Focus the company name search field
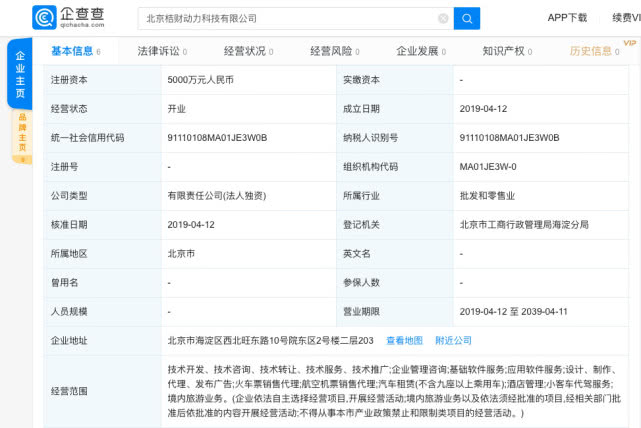Screen dimensions: 641x428 pyautogui.click(x=290, y=18)
